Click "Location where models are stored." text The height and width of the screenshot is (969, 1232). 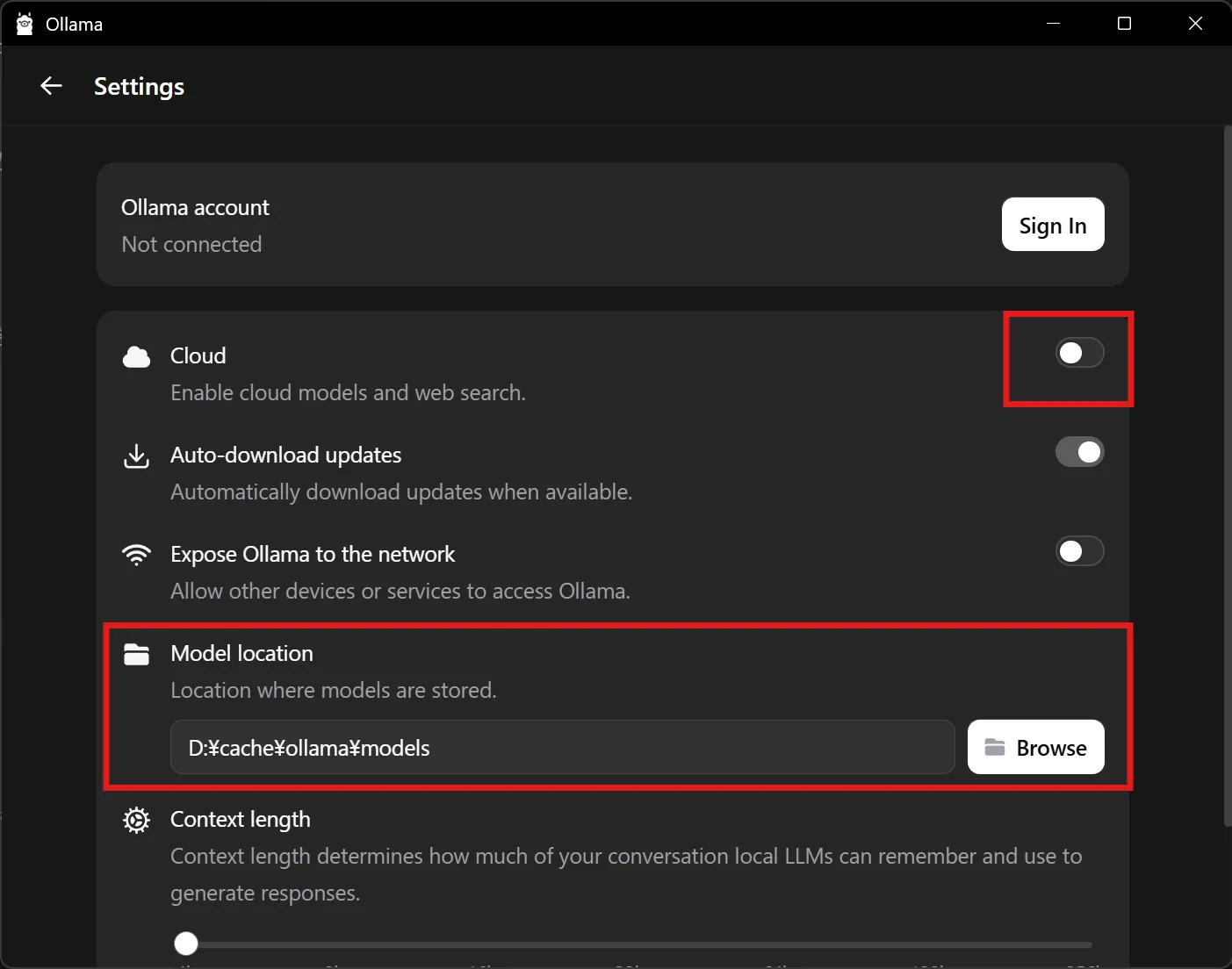click(x=333, y=691)
